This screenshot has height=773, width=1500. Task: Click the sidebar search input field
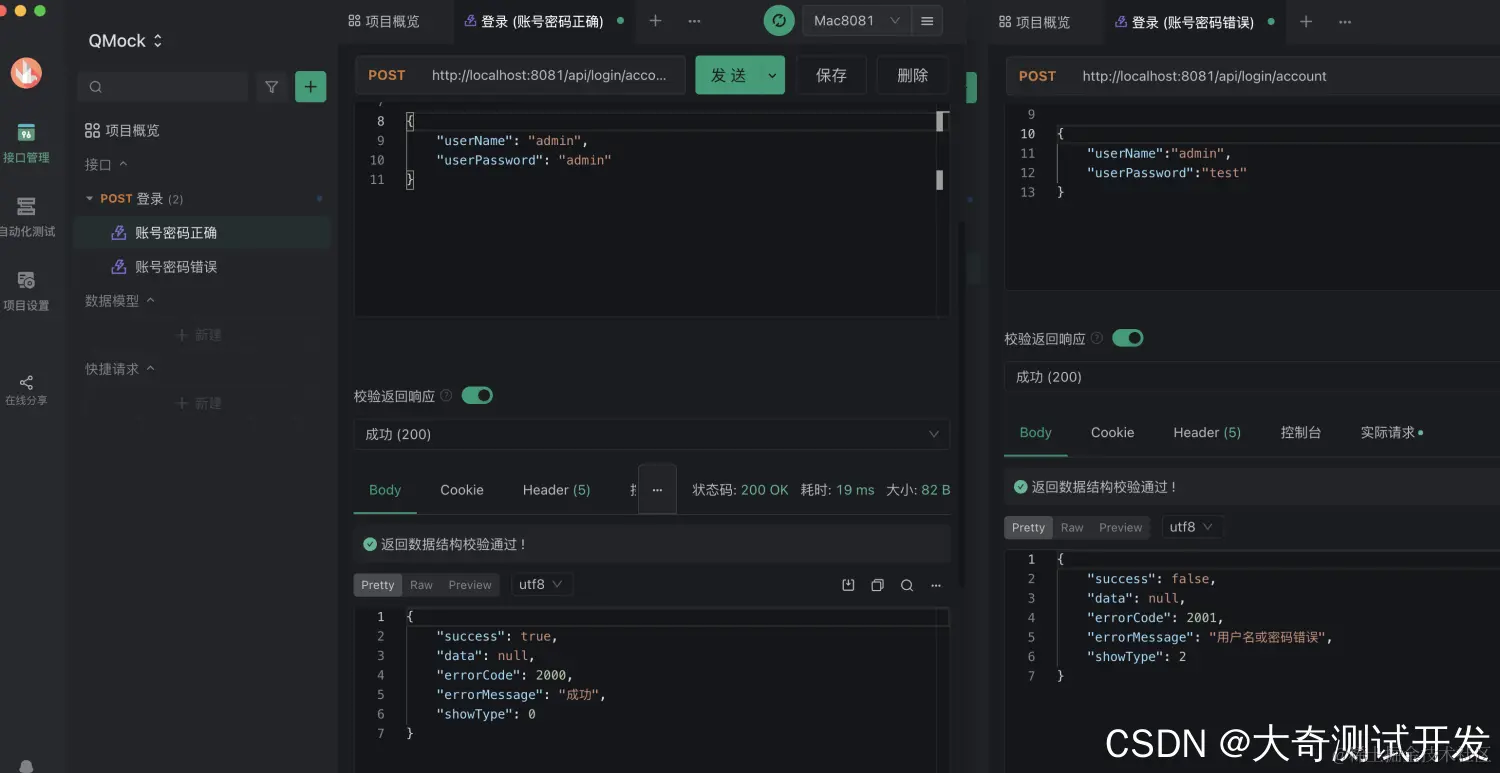(162, 87)
